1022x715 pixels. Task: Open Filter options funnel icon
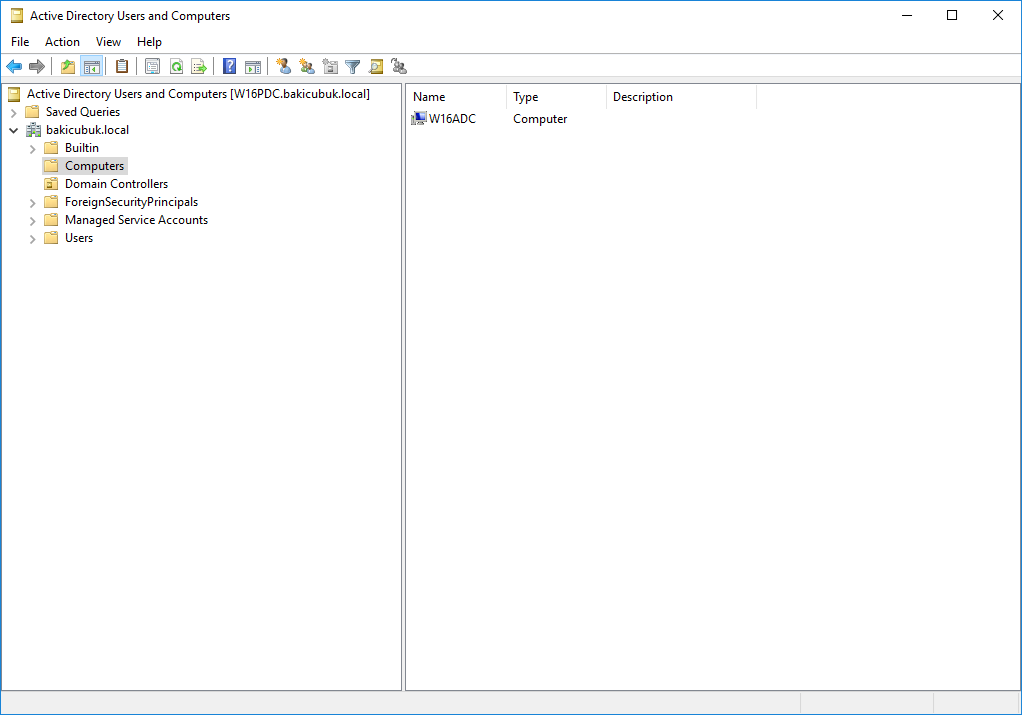pos(353,66)
